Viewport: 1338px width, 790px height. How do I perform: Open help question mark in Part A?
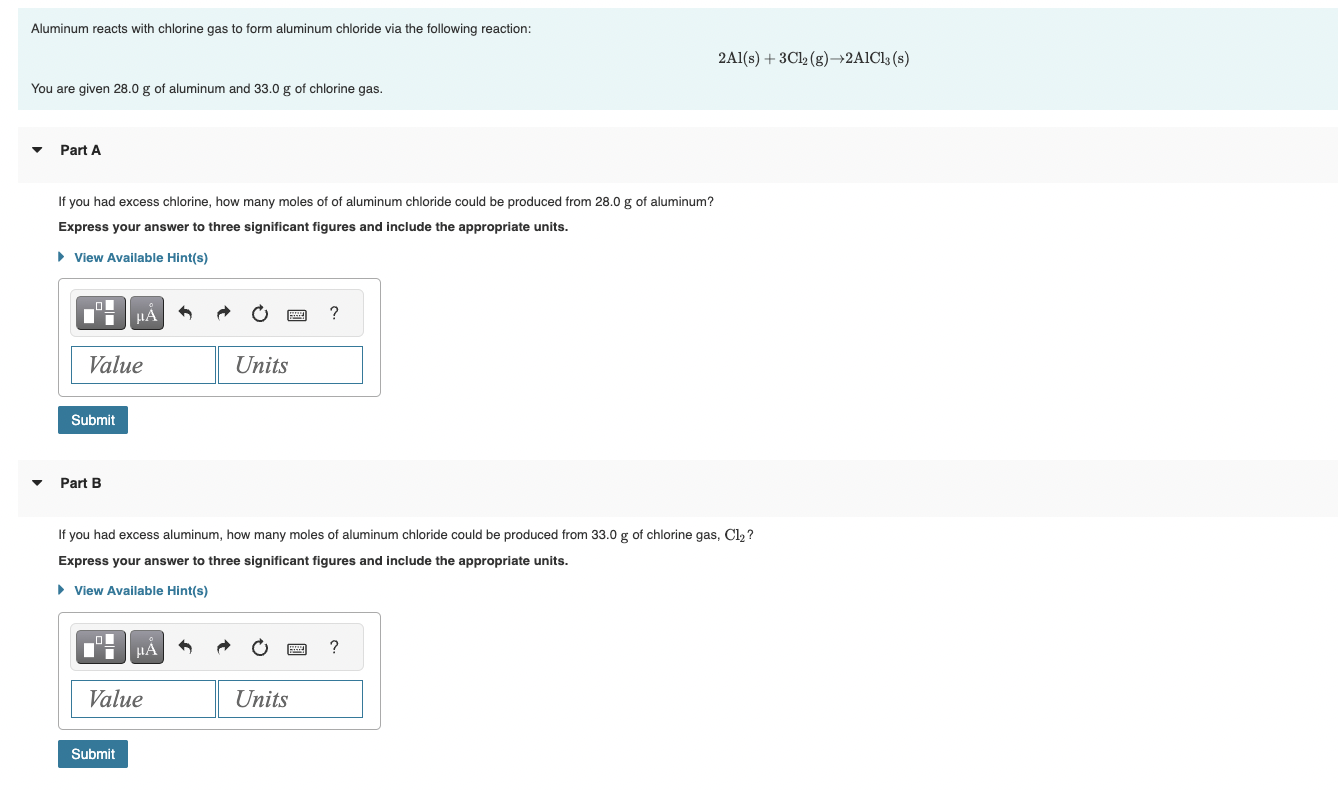pos(334,314)
